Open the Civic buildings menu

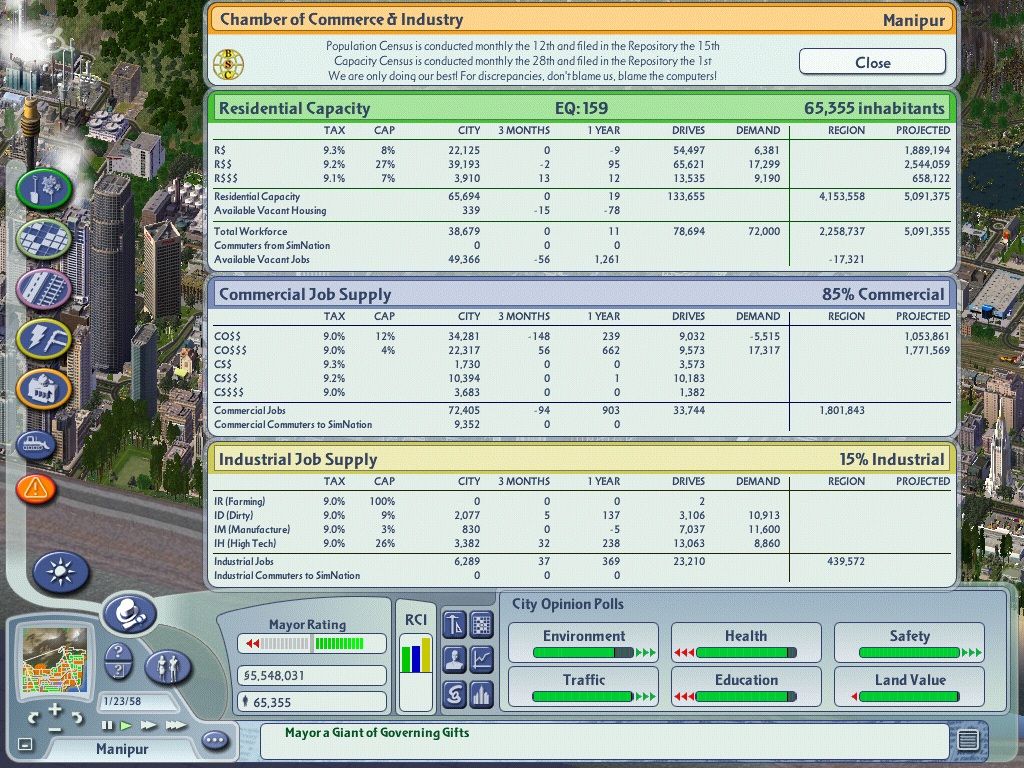click(x=44, y=389)
